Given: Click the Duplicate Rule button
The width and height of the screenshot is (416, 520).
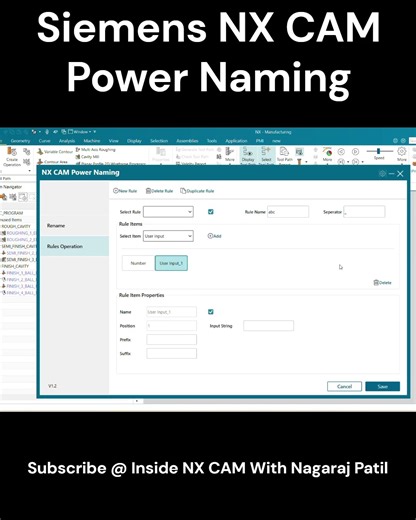Looking at the screenshot, I should (x=197, y=191).
